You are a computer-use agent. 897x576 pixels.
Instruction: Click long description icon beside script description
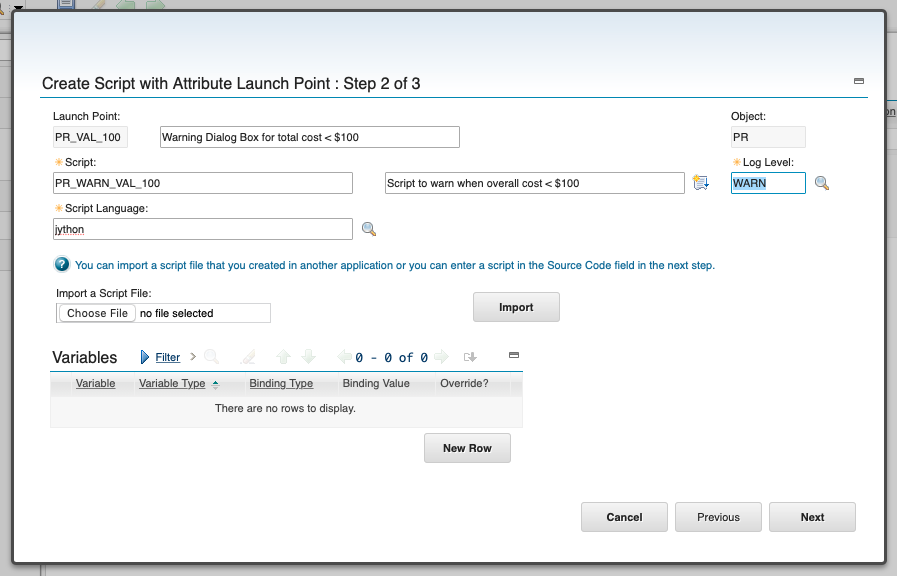[701, 182]
